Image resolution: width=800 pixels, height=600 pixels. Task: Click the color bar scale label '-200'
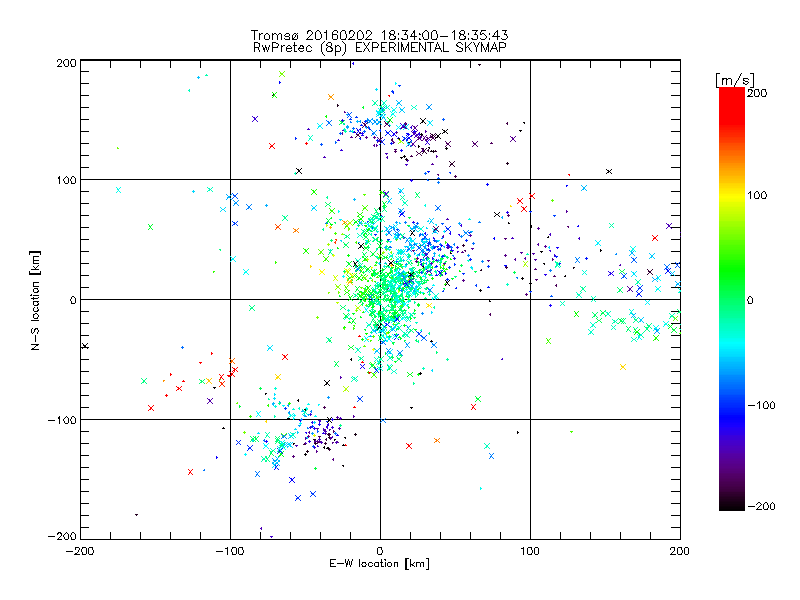[762, 506]
